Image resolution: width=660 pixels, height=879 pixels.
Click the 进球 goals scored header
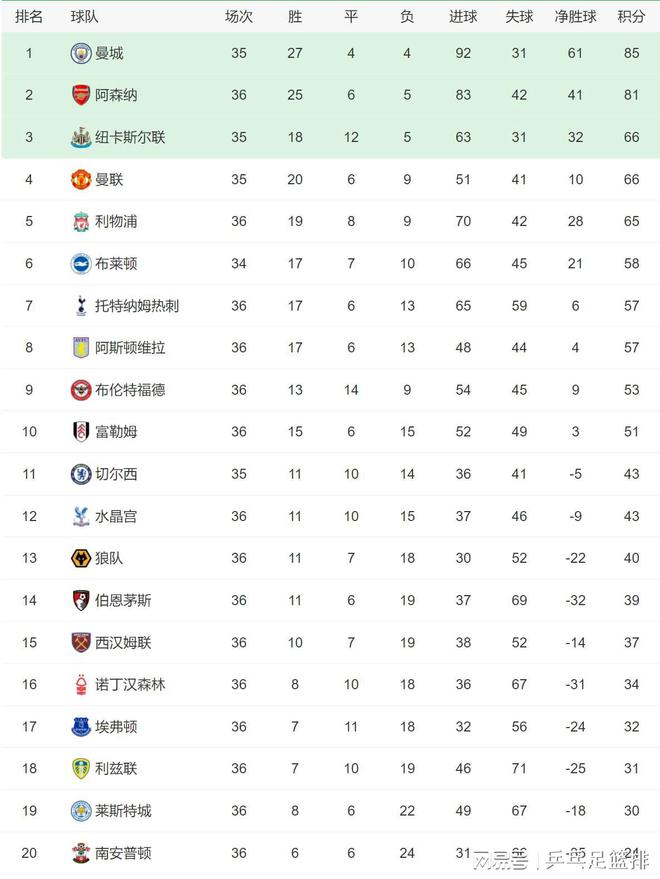(463, 17)
